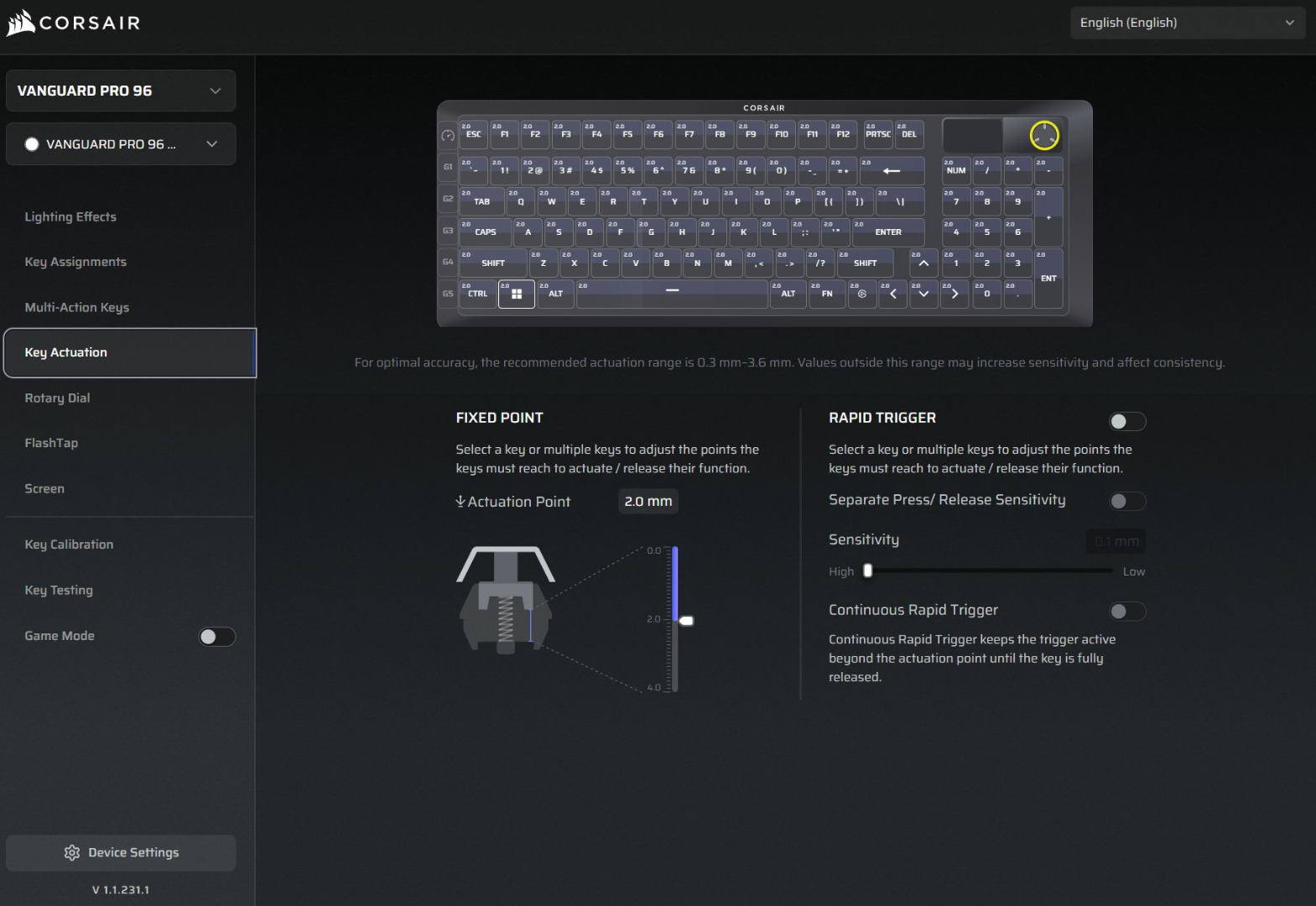Open the Lighting Effects section
The height and width of the screenshot is (906, 1316).
(70, 216)
